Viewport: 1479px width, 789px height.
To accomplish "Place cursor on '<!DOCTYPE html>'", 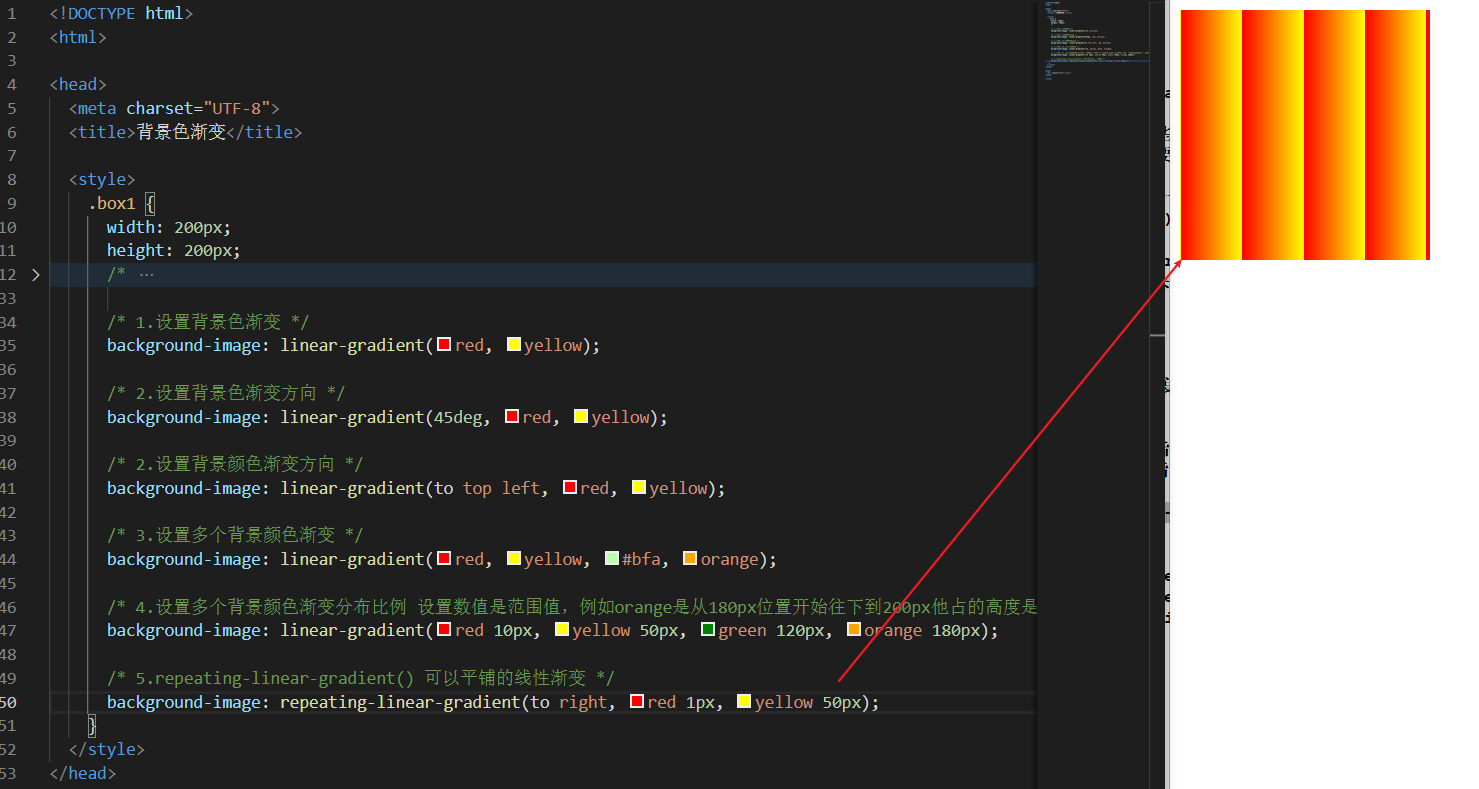I will [121, 13].
